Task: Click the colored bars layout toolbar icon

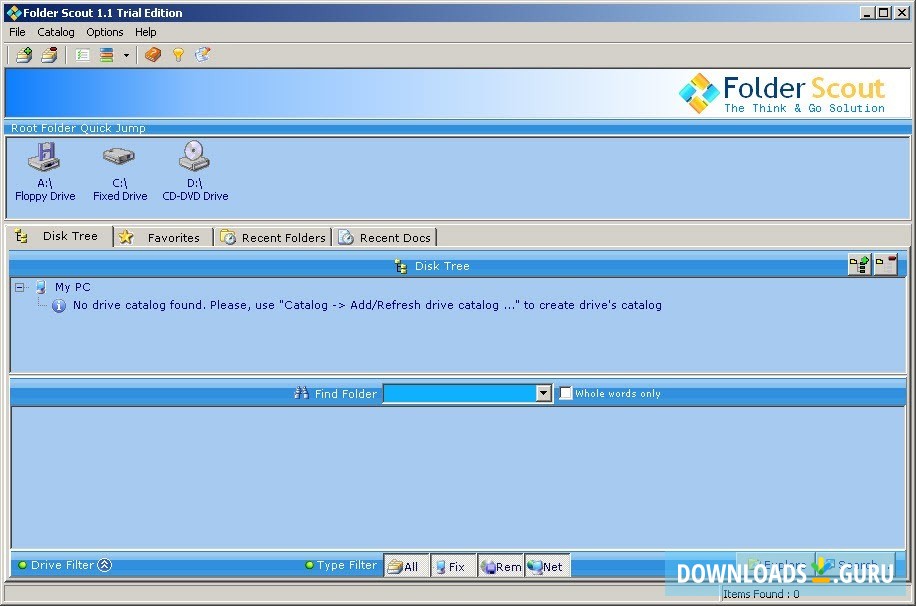Action: pyautogui.click(x=106, y=55)
